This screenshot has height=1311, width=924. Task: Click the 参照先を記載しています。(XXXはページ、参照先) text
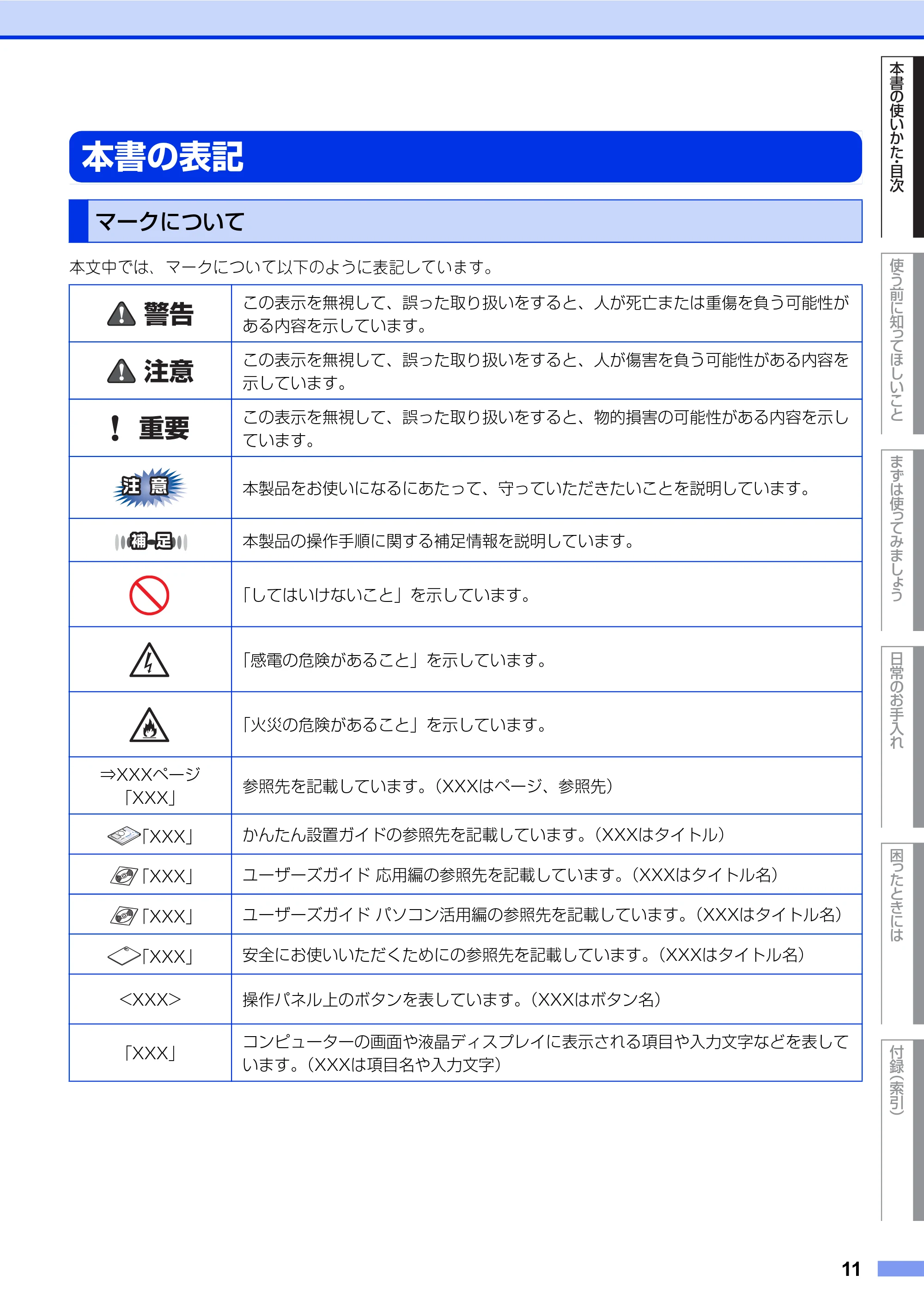point(428,786)
